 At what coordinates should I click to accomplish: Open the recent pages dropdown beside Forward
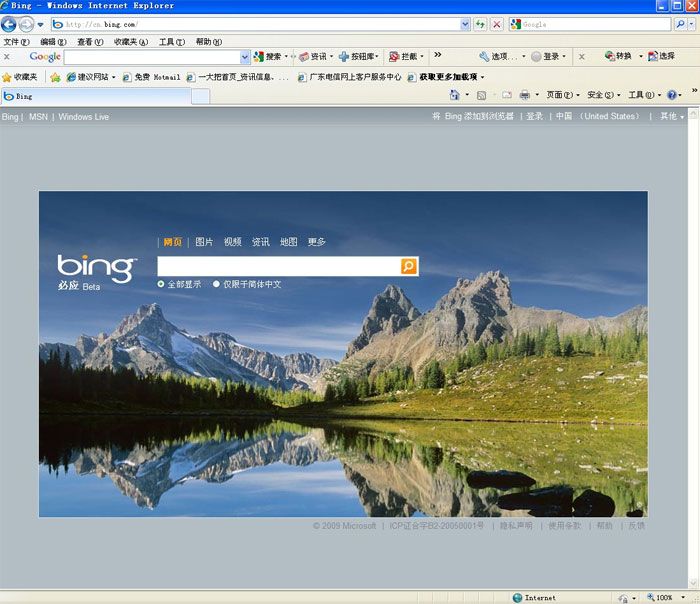coord(41,25)
